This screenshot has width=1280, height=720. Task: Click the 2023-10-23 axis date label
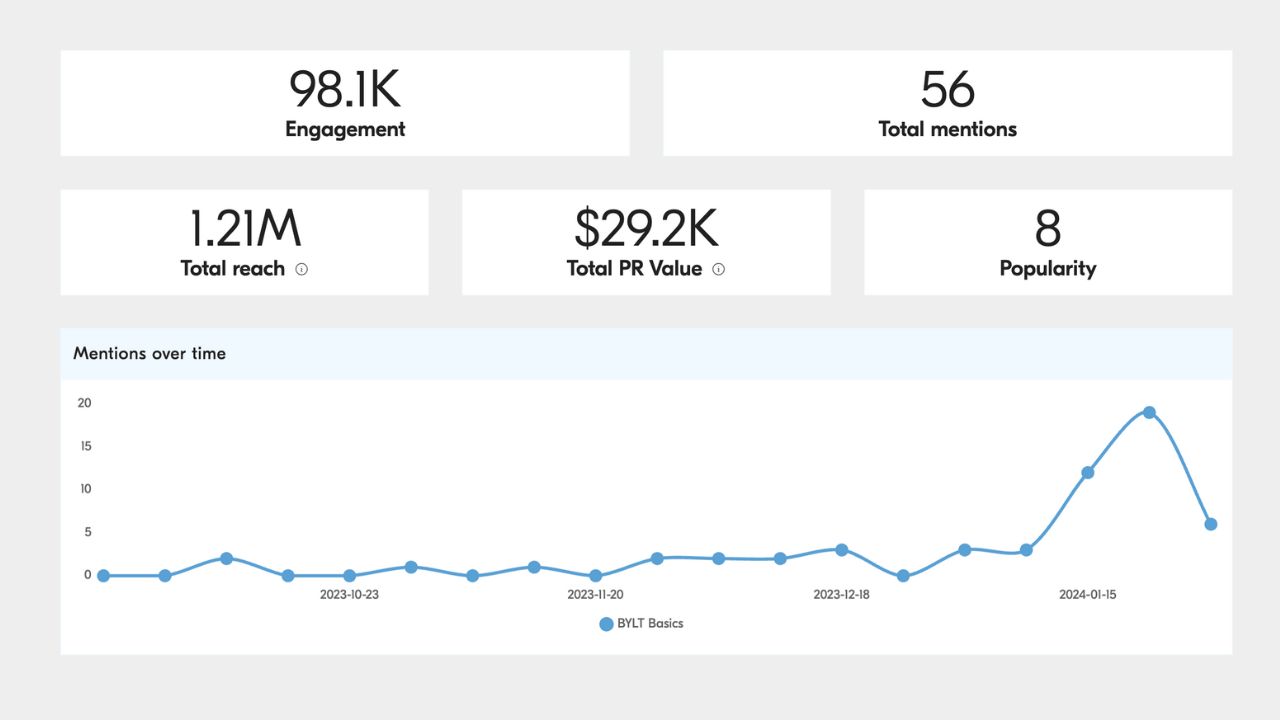pyautogui.click(x=349, y=594)
